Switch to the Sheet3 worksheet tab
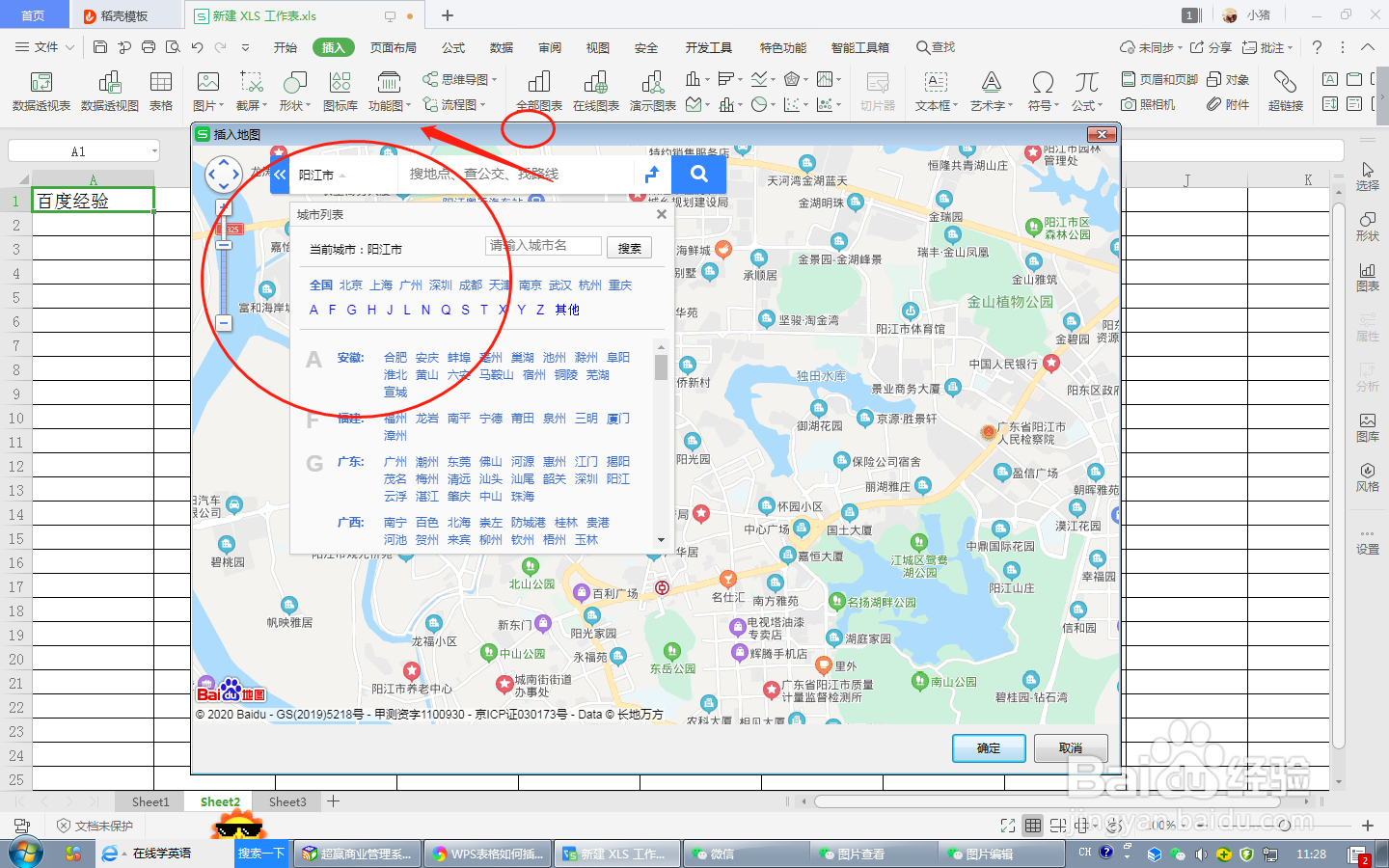1389x868 pixels. (x=287, y=801)
